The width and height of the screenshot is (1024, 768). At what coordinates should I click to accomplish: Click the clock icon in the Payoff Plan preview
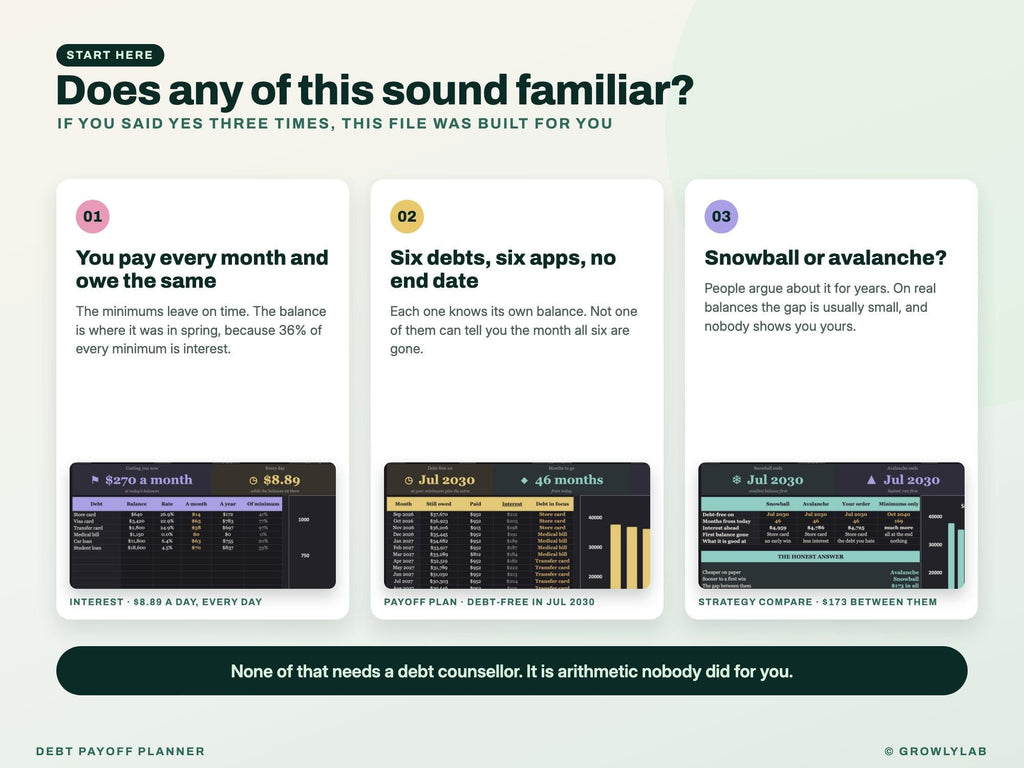[409, 481]
